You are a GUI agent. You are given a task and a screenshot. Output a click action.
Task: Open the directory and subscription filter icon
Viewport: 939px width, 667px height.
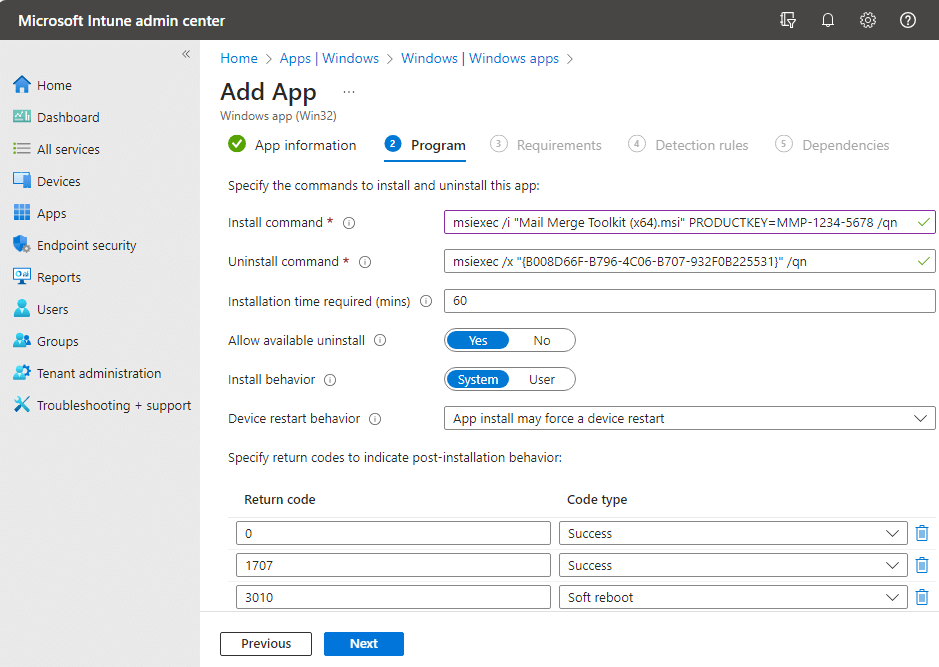point(788,20)
